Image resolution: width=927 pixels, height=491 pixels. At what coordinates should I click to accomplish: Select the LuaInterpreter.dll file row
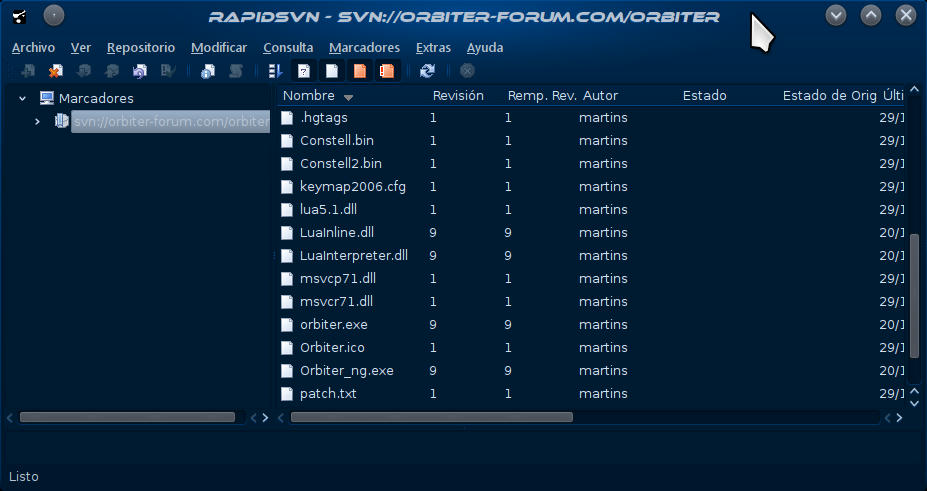click(x=591, y=256)
